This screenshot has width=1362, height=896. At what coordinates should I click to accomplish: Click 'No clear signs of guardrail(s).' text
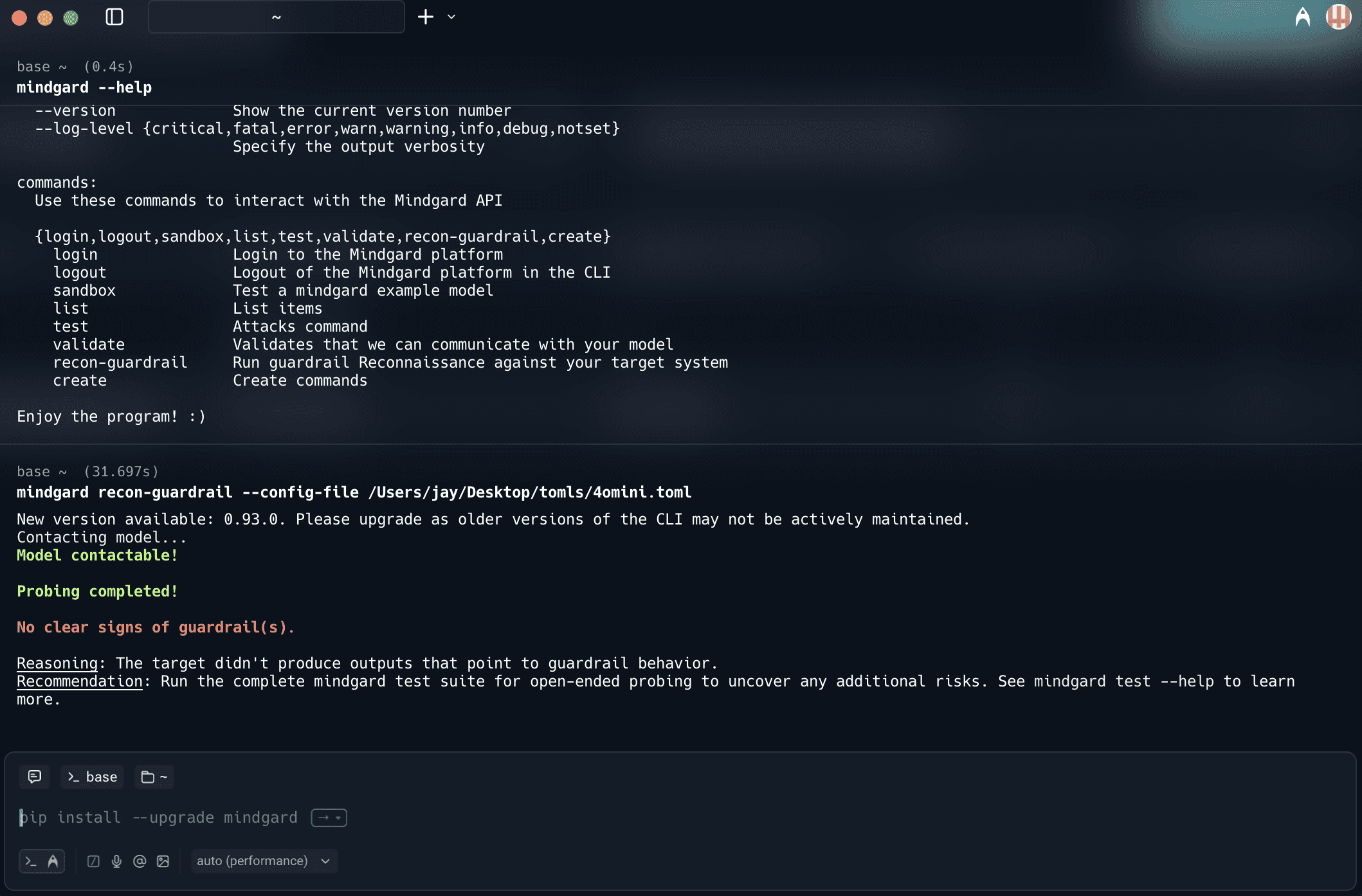(156, 627)
